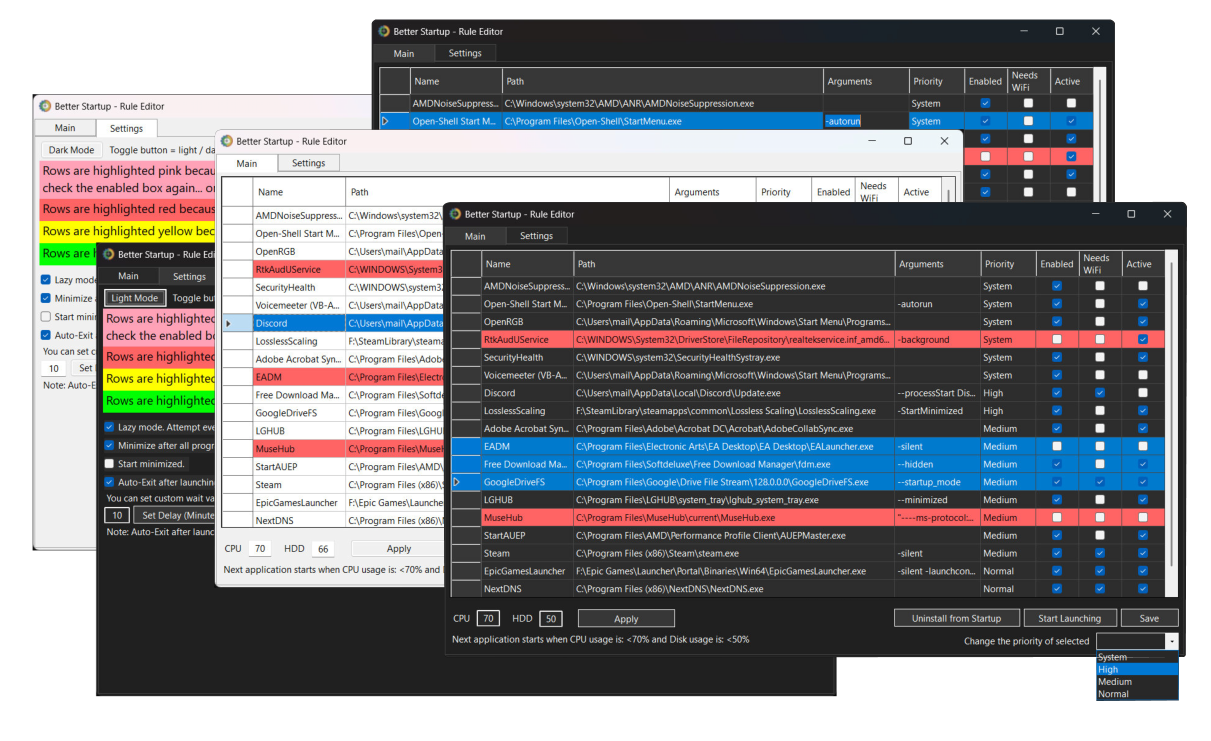Click the Voicemeeter (VB-A... cell in light window
This screenshot has height=741, width=1211.
[299, 305]
